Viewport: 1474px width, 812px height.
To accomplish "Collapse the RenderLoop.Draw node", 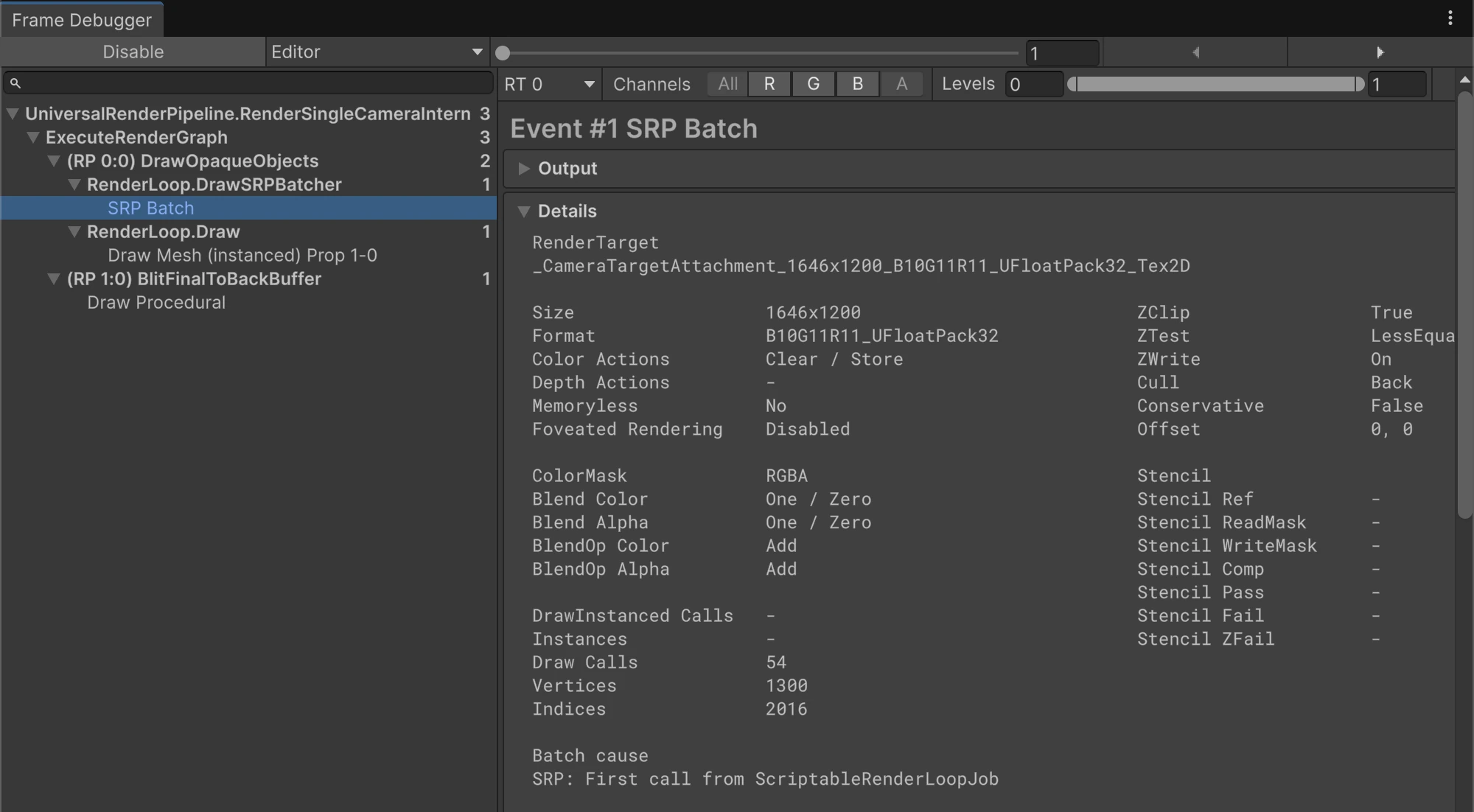I will coord(74,232).
